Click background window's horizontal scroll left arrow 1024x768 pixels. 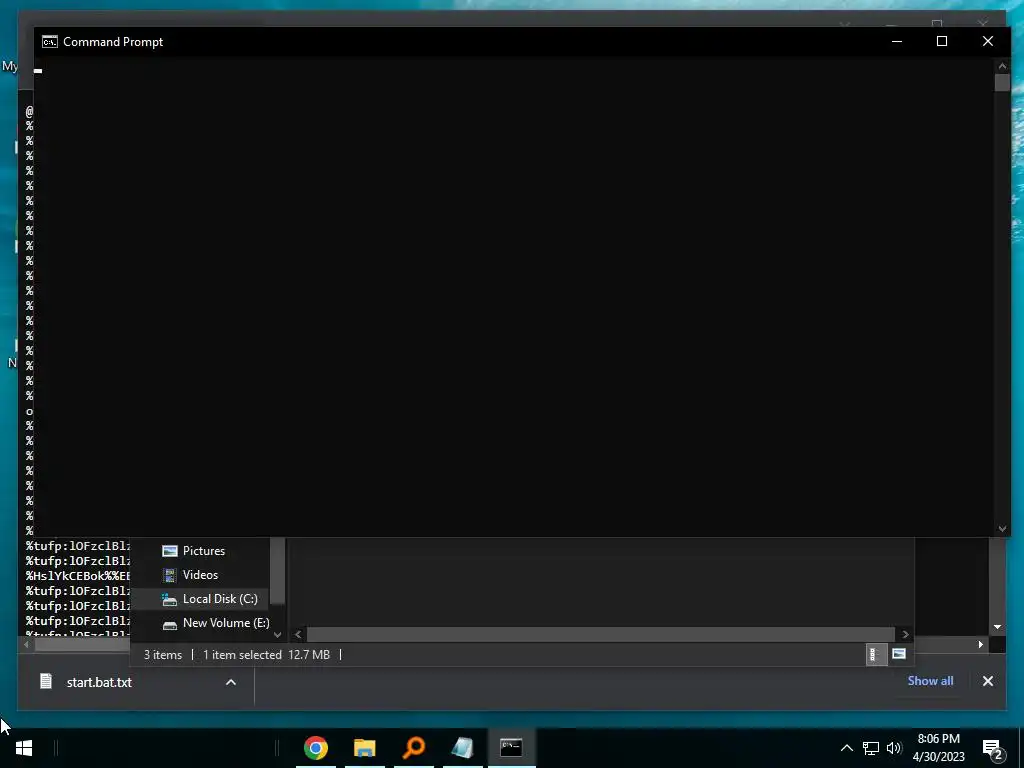[x=26, y=645]
